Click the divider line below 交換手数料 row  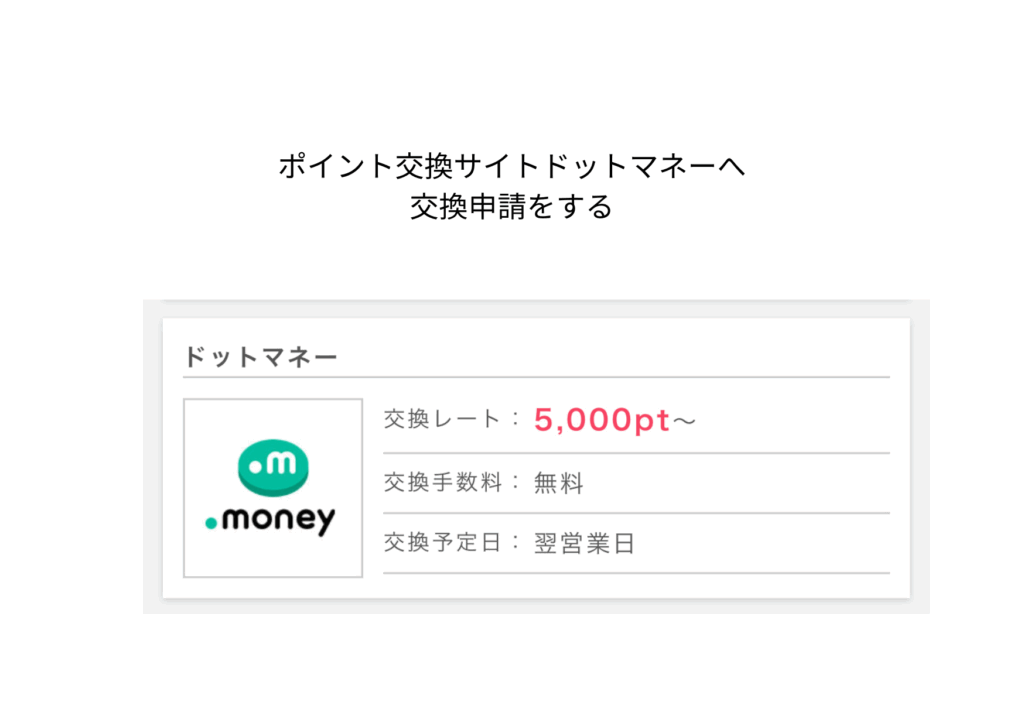(636, 513)
